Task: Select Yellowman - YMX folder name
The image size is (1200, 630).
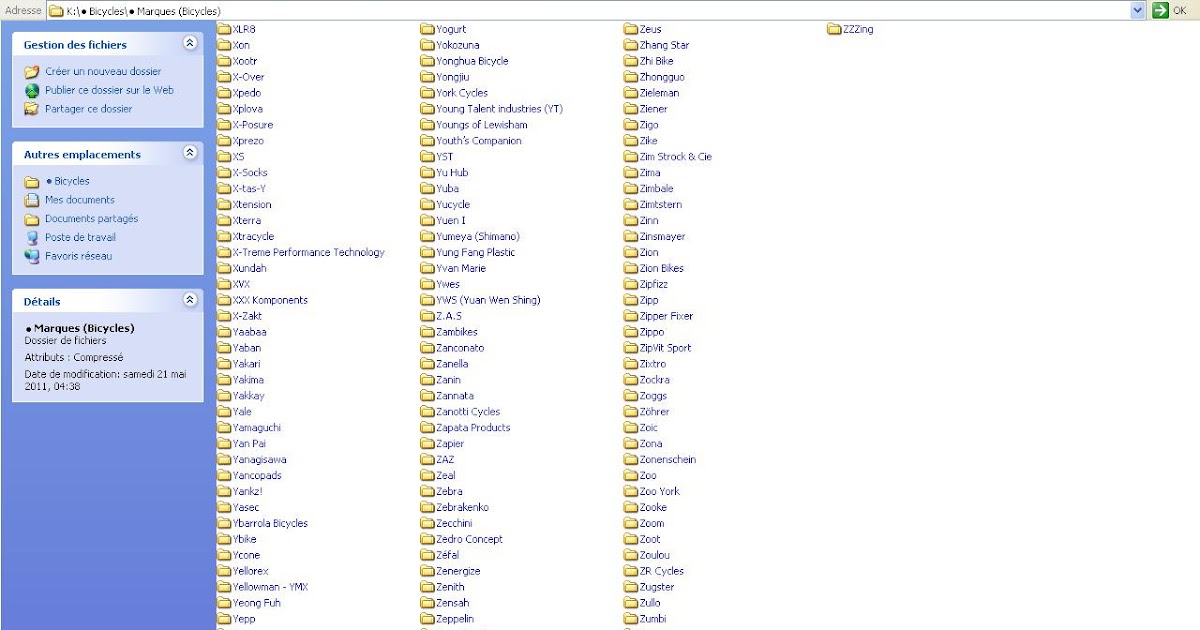Action: [270, 587]
